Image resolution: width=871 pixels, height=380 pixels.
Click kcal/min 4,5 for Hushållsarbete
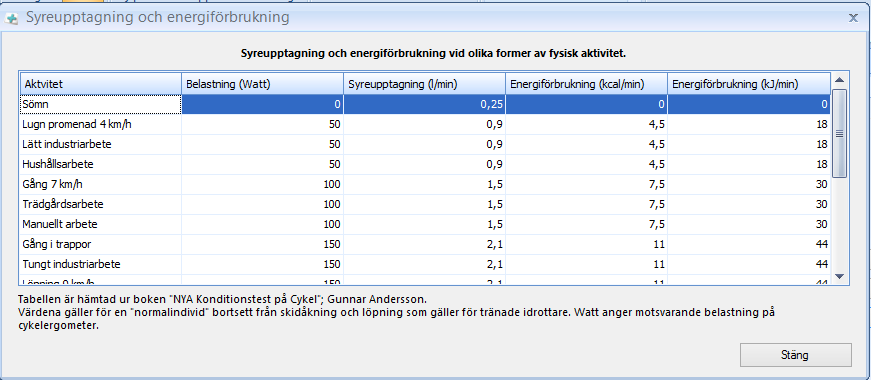coord(587,164)
